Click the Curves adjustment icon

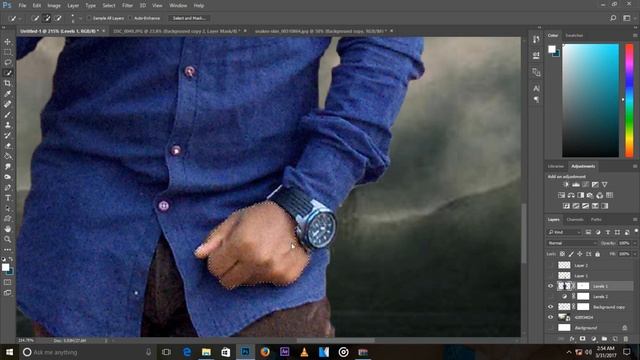click(x=585, y=184)
